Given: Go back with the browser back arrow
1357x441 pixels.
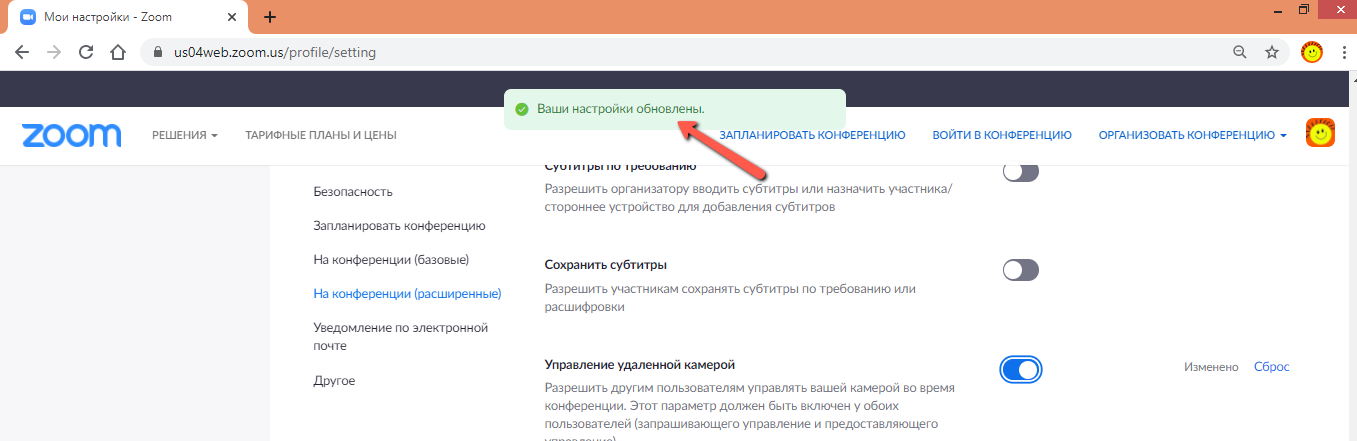Looking at the screenshot, I should tap(21, 52).
